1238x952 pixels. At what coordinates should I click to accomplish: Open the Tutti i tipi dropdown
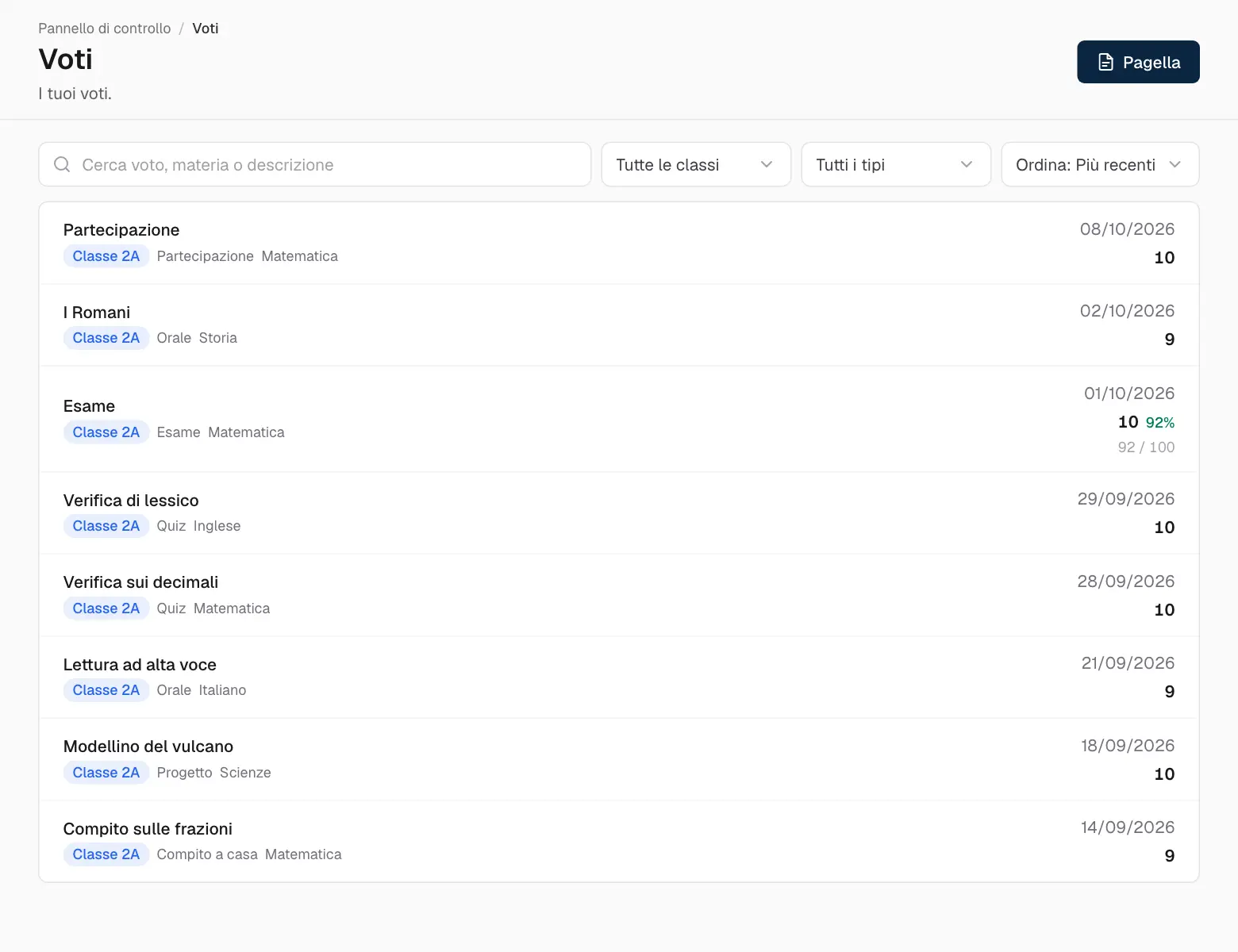click(x=896, y=164)
